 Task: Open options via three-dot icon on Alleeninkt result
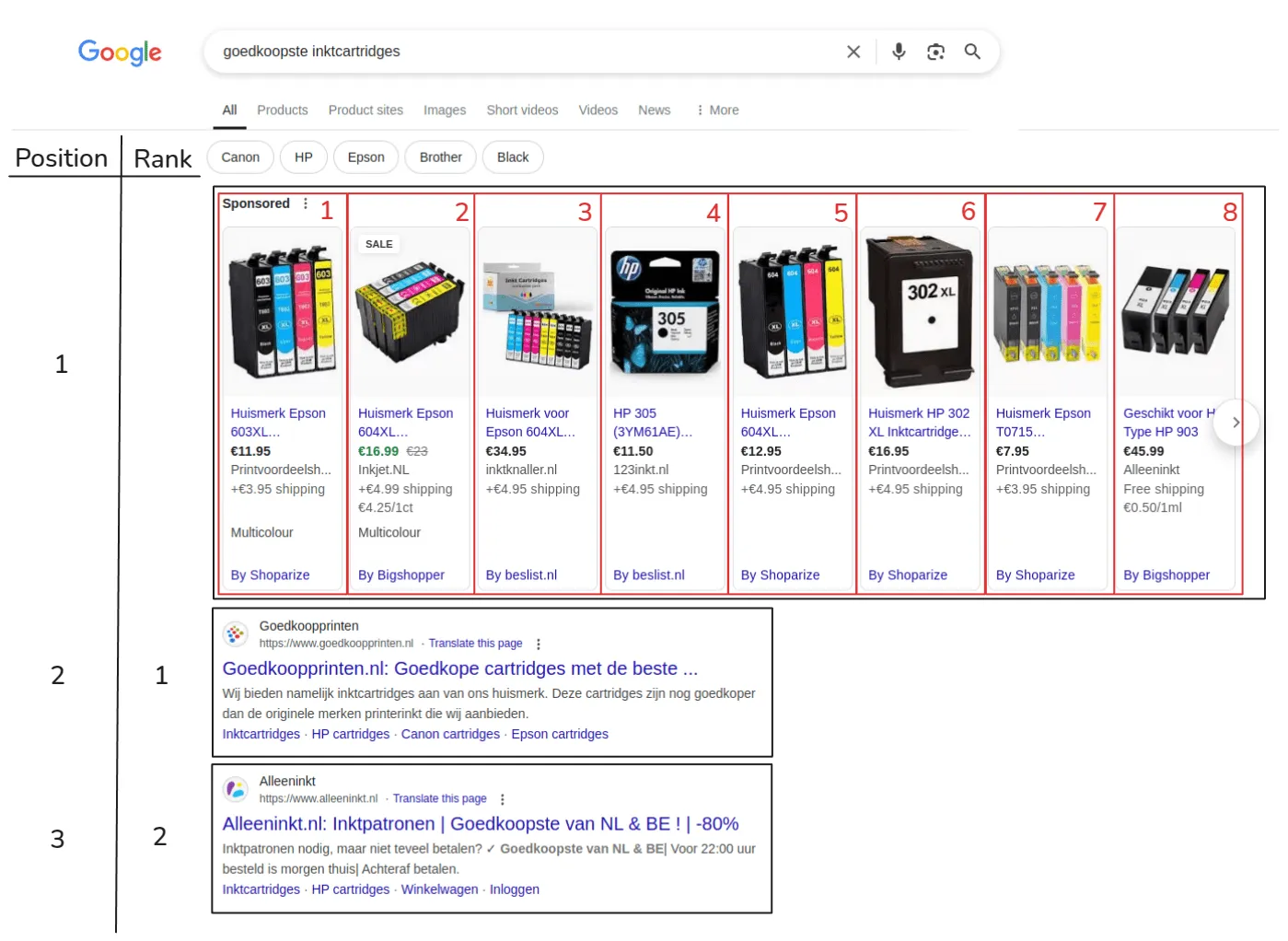[502, 799]
